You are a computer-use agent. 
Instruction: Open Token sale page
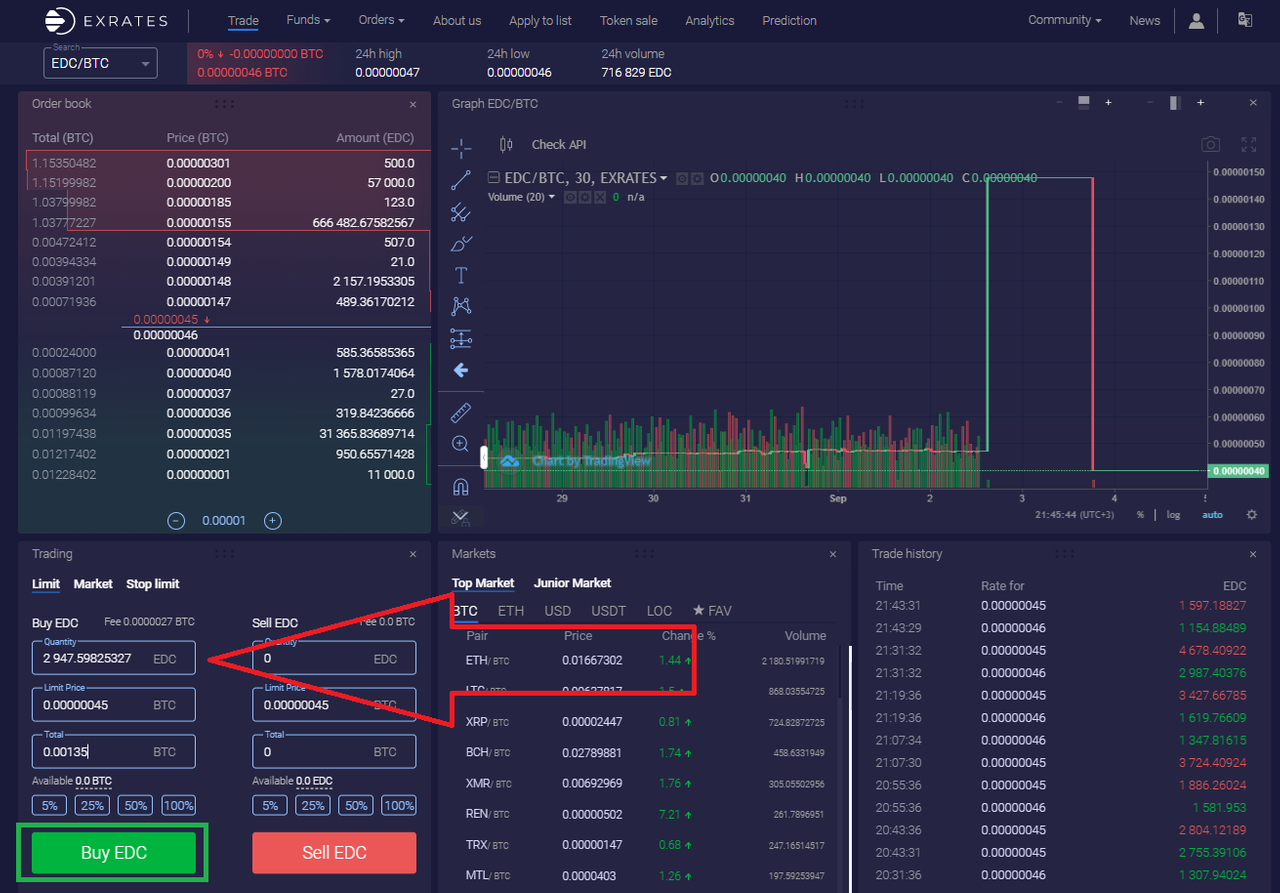629,20
